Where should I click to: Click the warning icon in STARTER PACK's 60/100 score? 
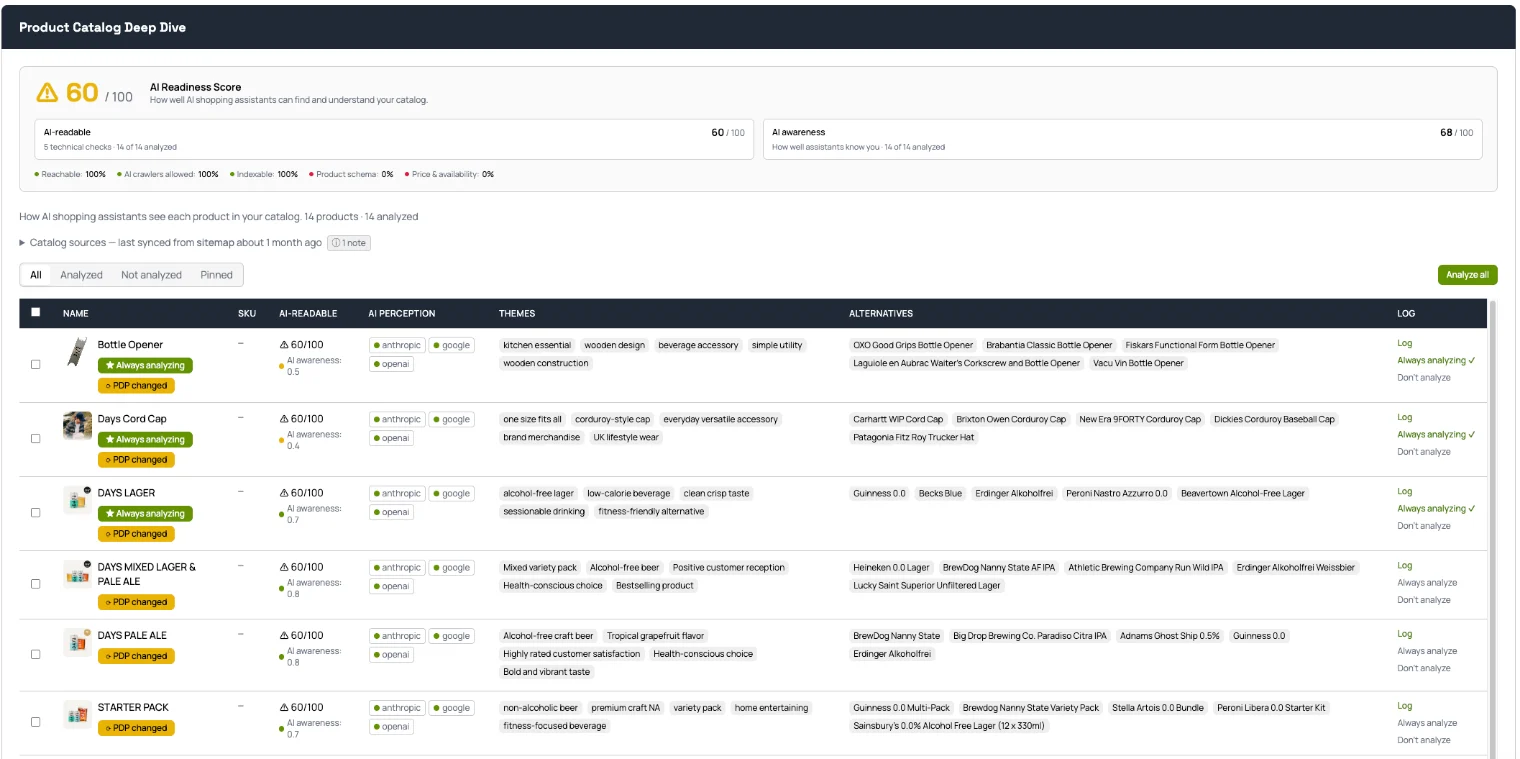[x=284, y=707]
